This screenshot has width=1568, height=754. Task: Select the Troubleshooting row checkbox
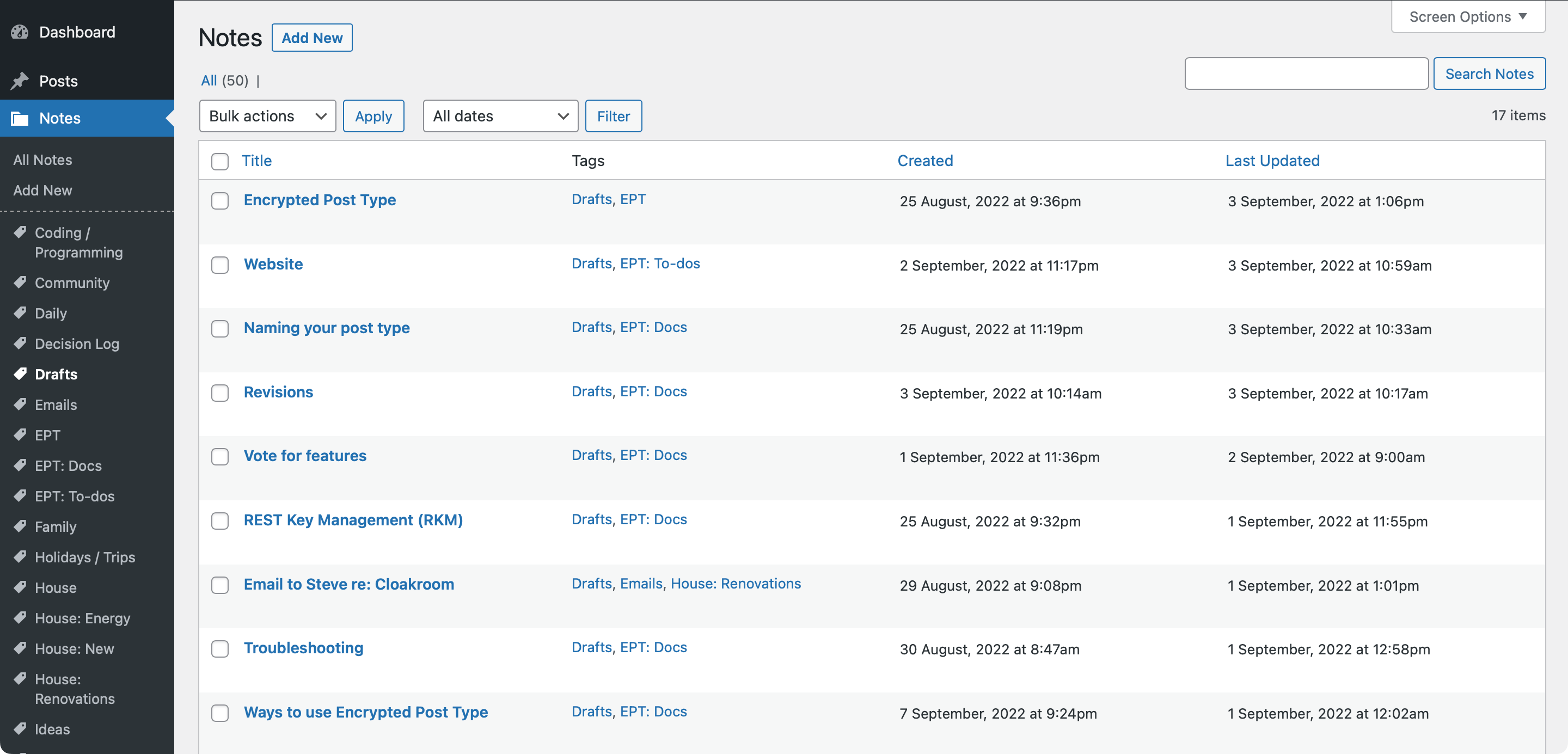(220, 649)
